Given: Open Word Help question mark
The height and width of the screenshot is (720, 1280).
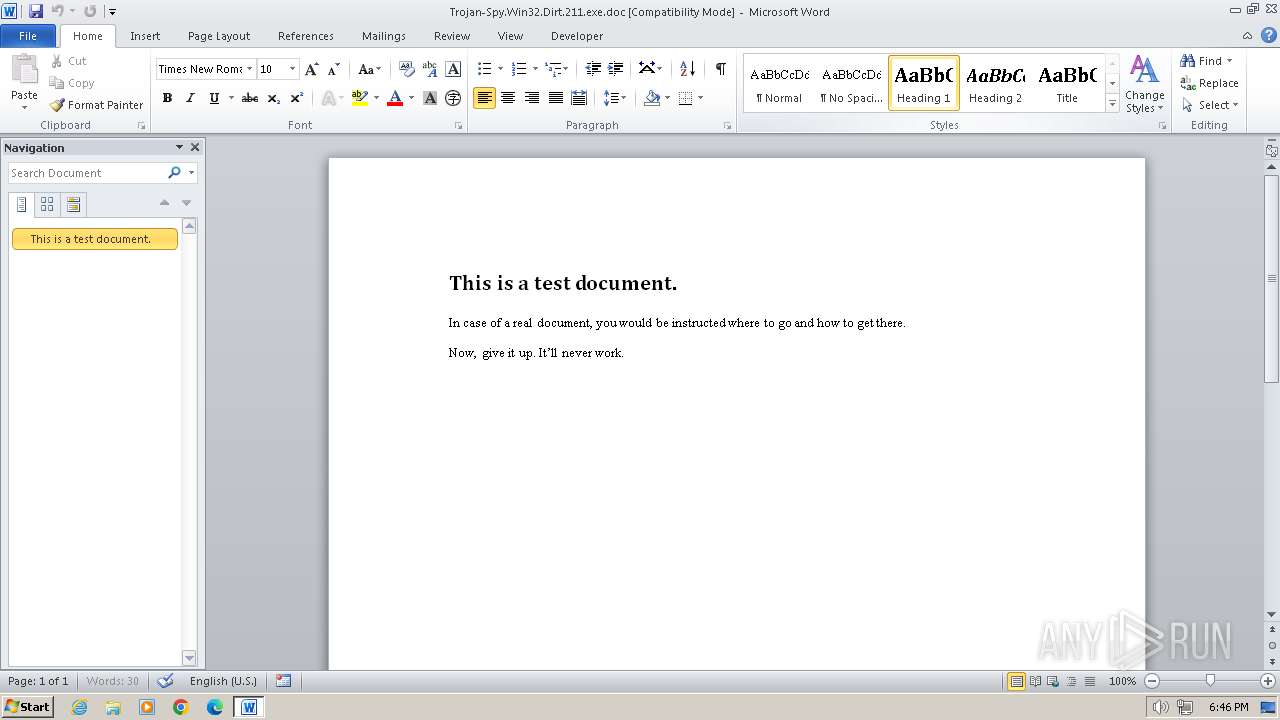Looking at the screenshot, I should point(1270,35).
